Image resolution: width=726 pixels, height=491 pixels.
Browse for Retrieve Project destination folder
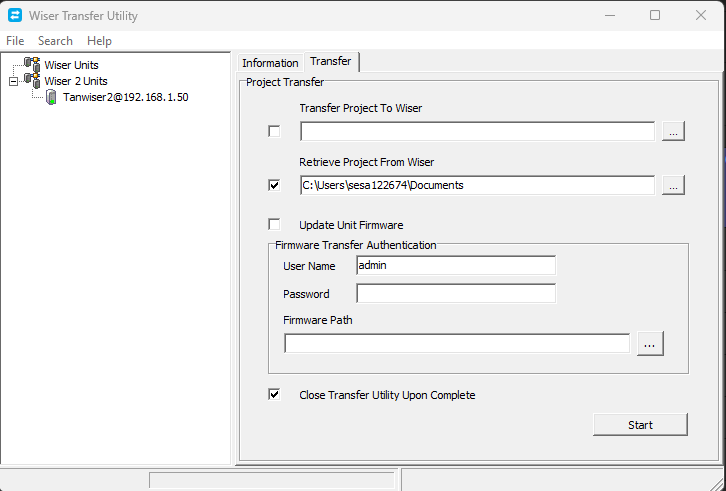point(673,185)
